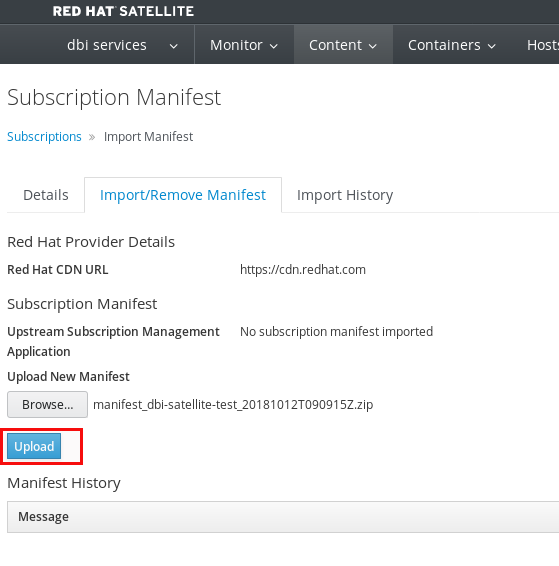Click Upstream Subscription Management Application label
This screenshot has height=566, width=559.
[x=113, y=341]
